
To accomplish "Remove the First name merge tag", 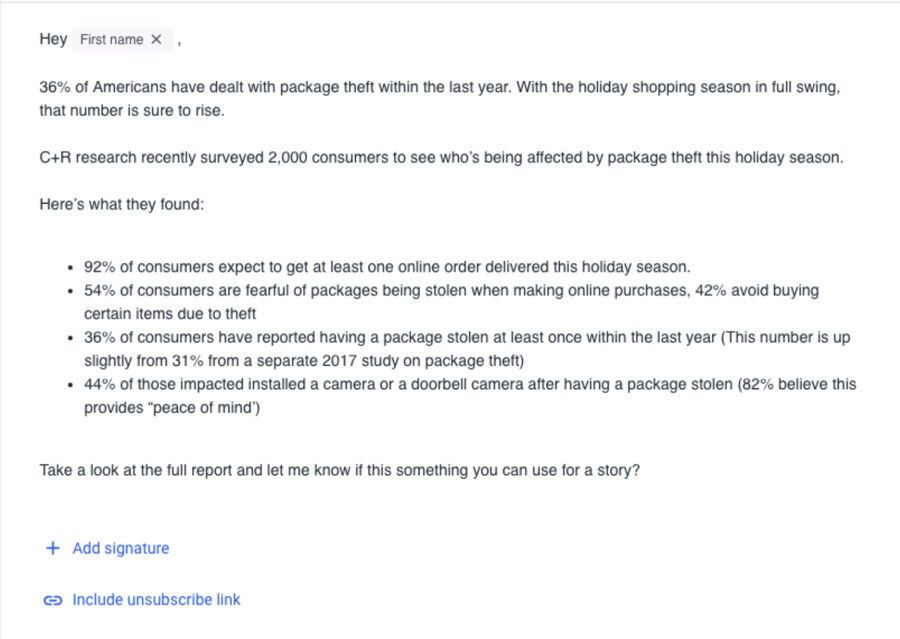I will point(156,40).
